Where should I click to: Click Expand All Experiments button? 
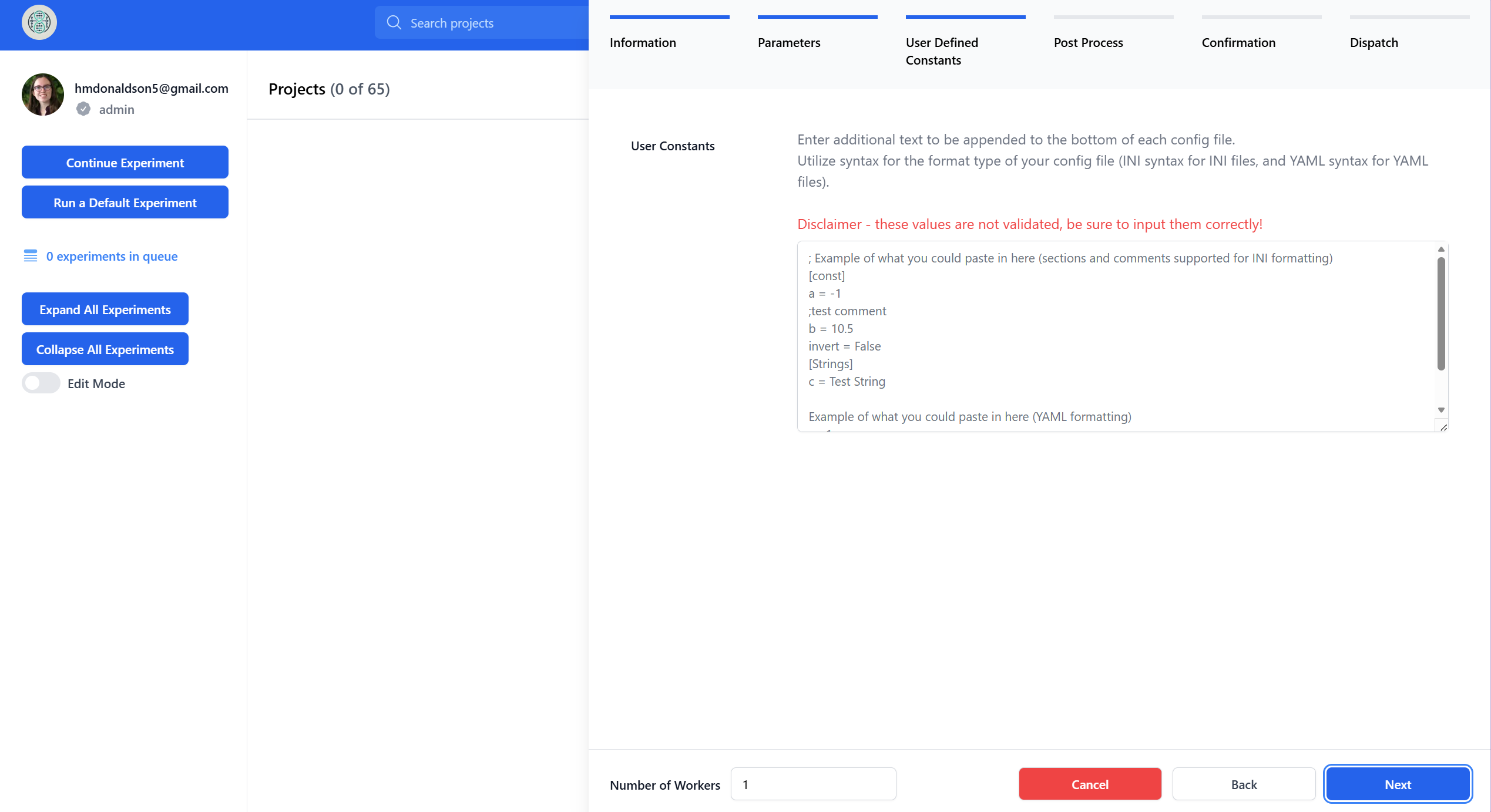pyautogui.click(x=105, y=309)
